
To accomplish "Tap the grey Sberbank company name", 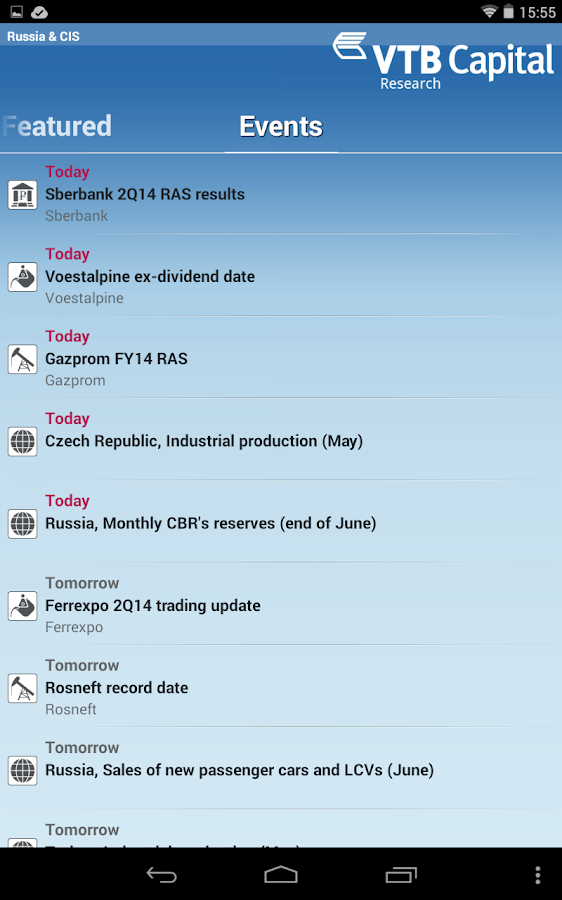I will pos(76,216).
